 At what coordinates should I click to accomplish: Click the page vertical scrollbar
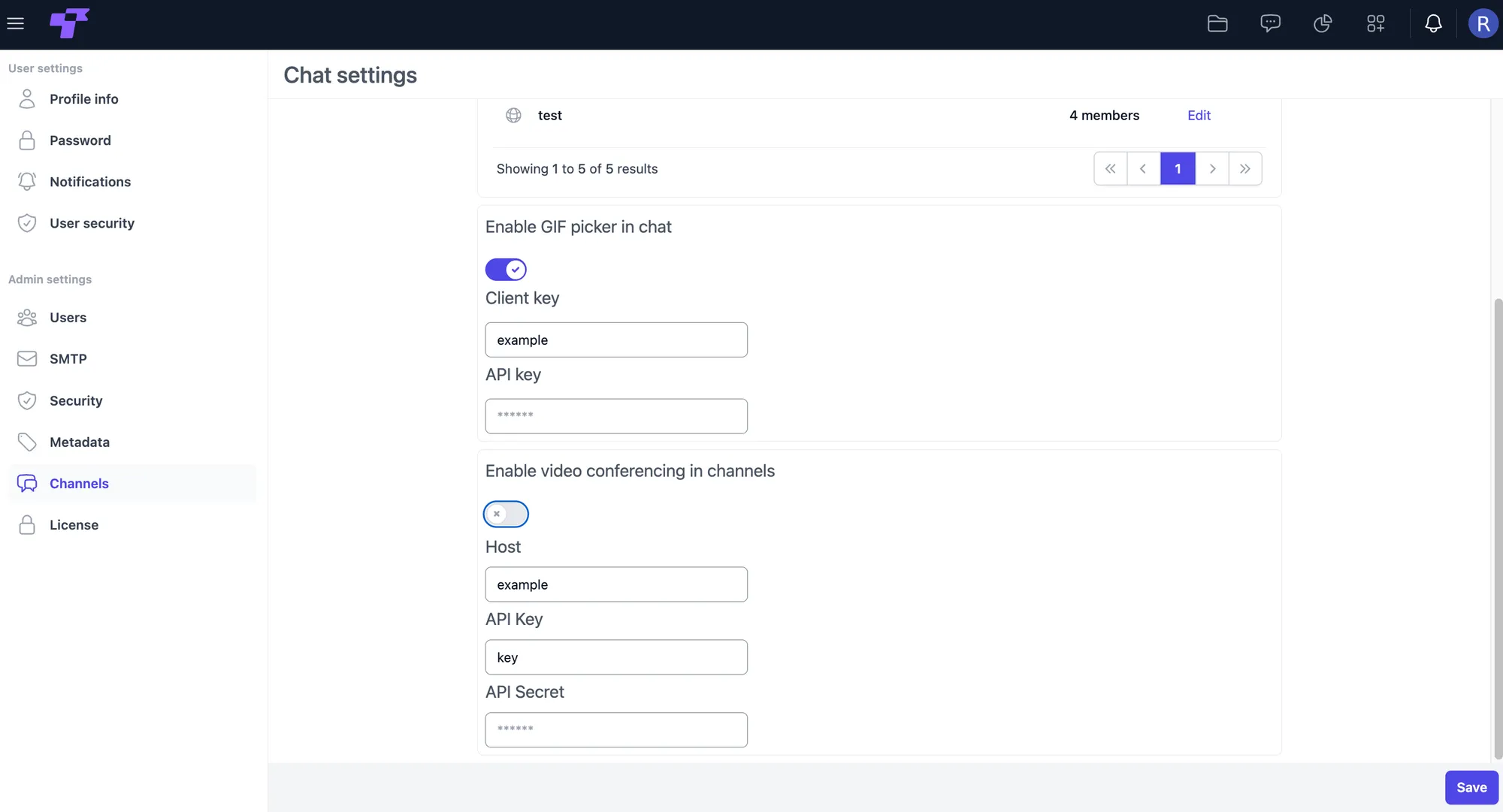click(x=1498, y=529)
